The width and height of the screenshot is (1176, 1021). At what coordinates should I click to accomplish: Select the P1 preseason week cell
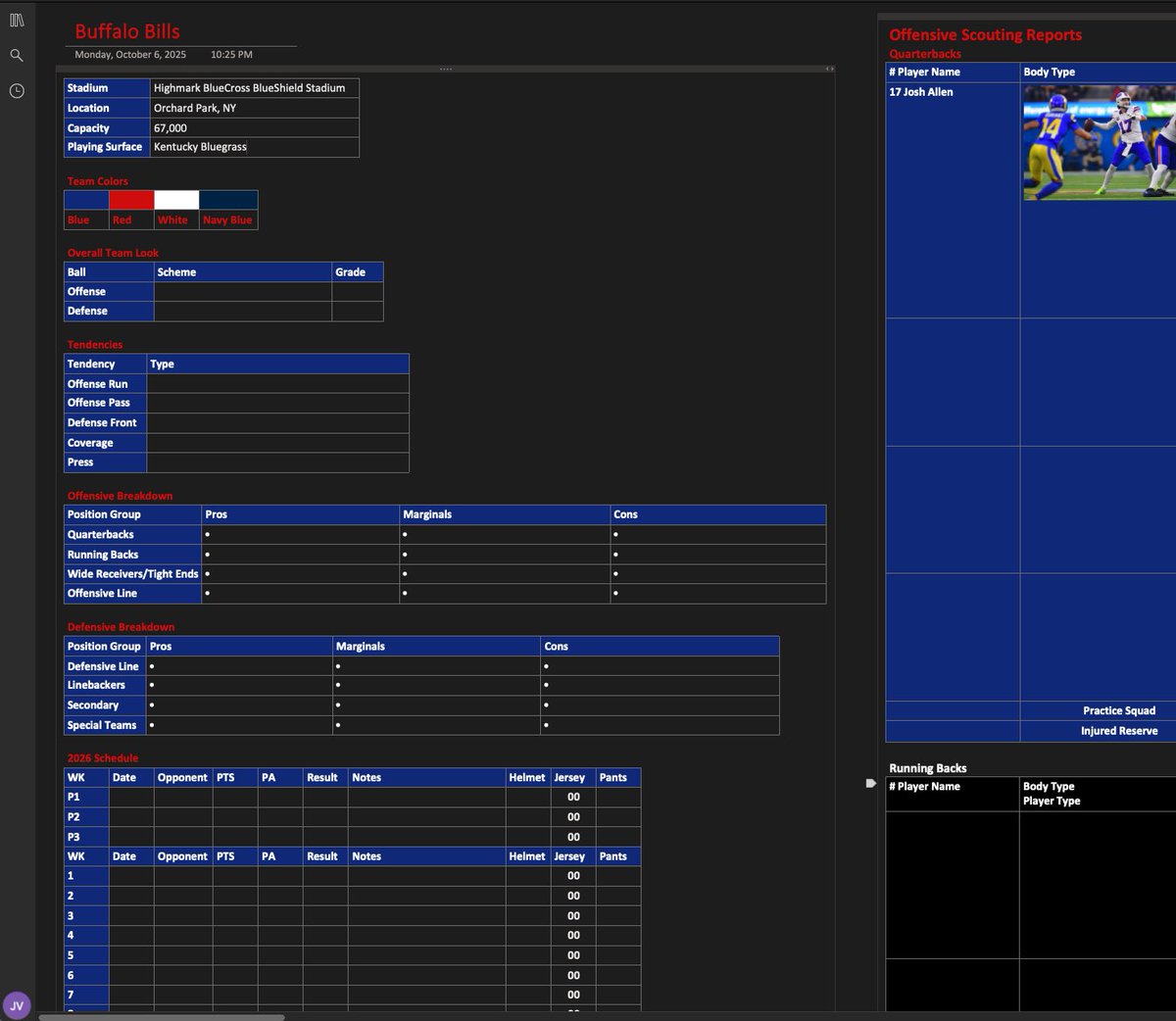tap(86, 798)
